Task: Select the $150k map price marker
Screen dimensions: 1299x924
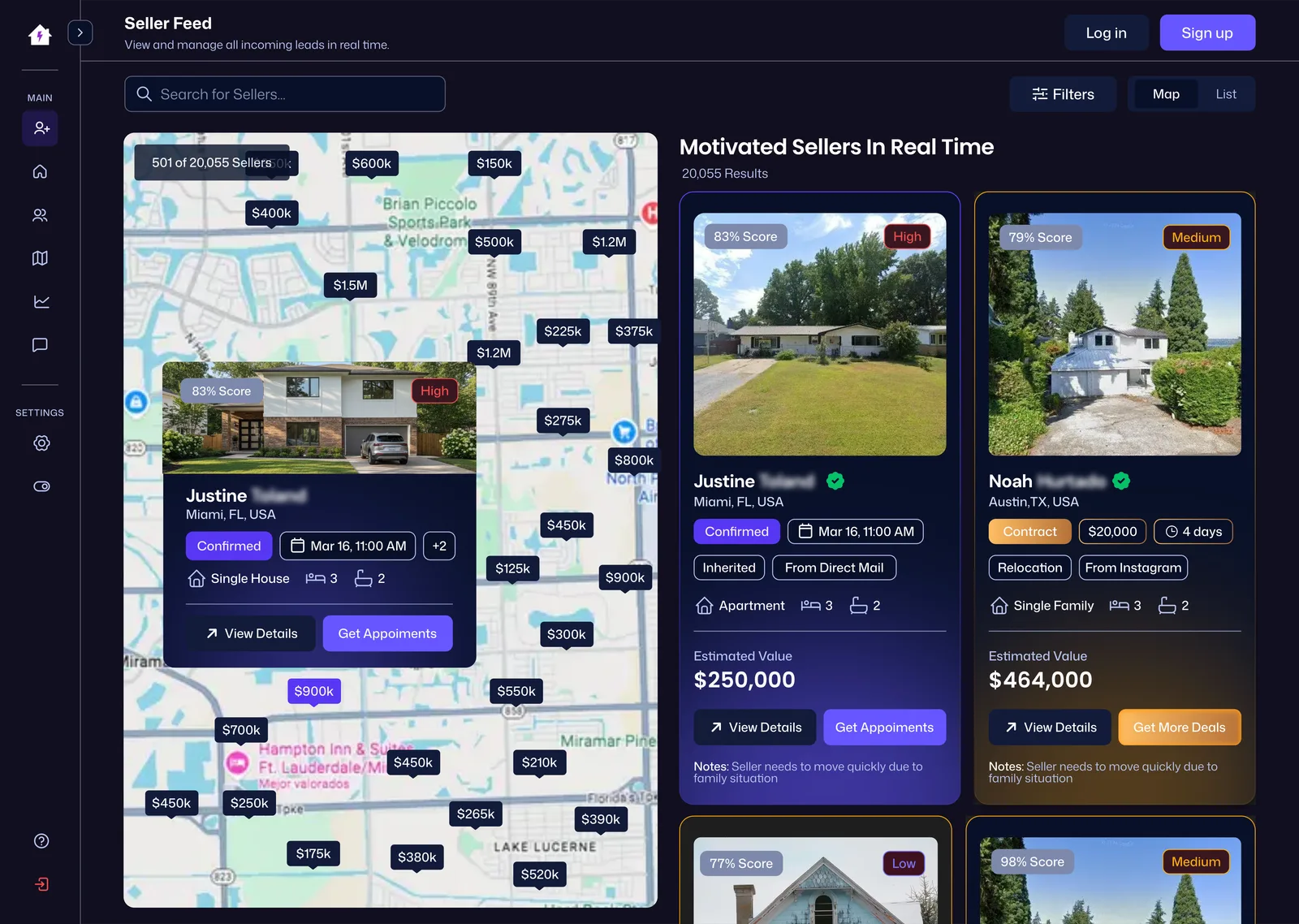Action: point(494,164)
